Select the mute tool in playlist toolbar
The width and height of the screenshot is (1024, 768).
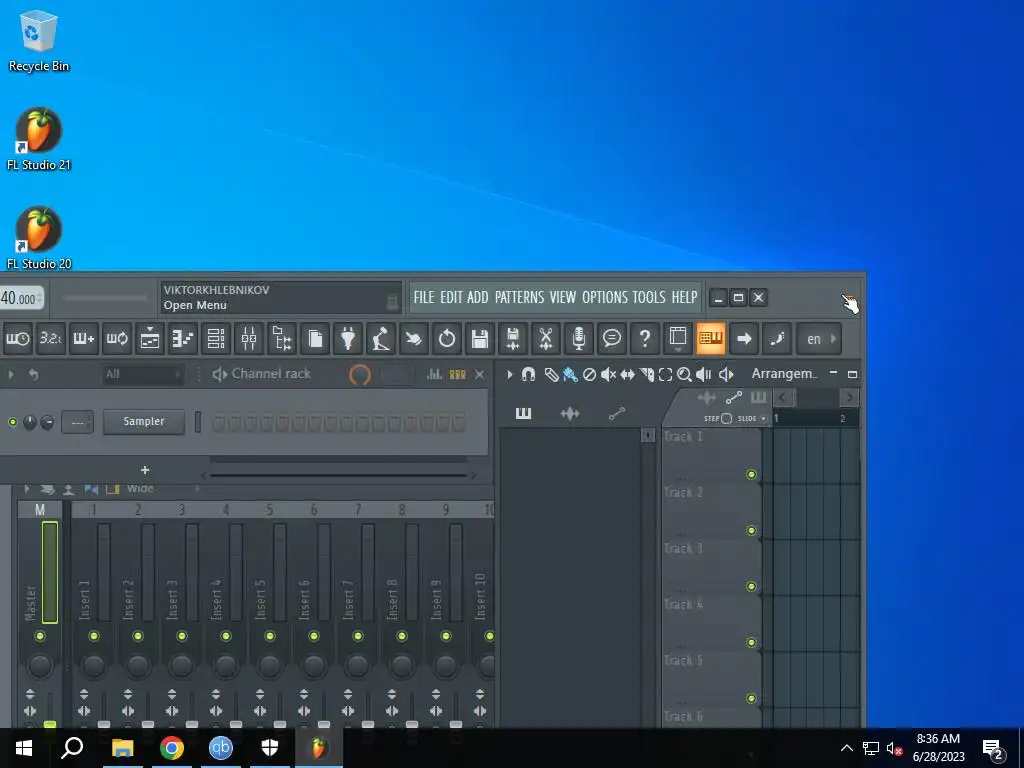609,374
